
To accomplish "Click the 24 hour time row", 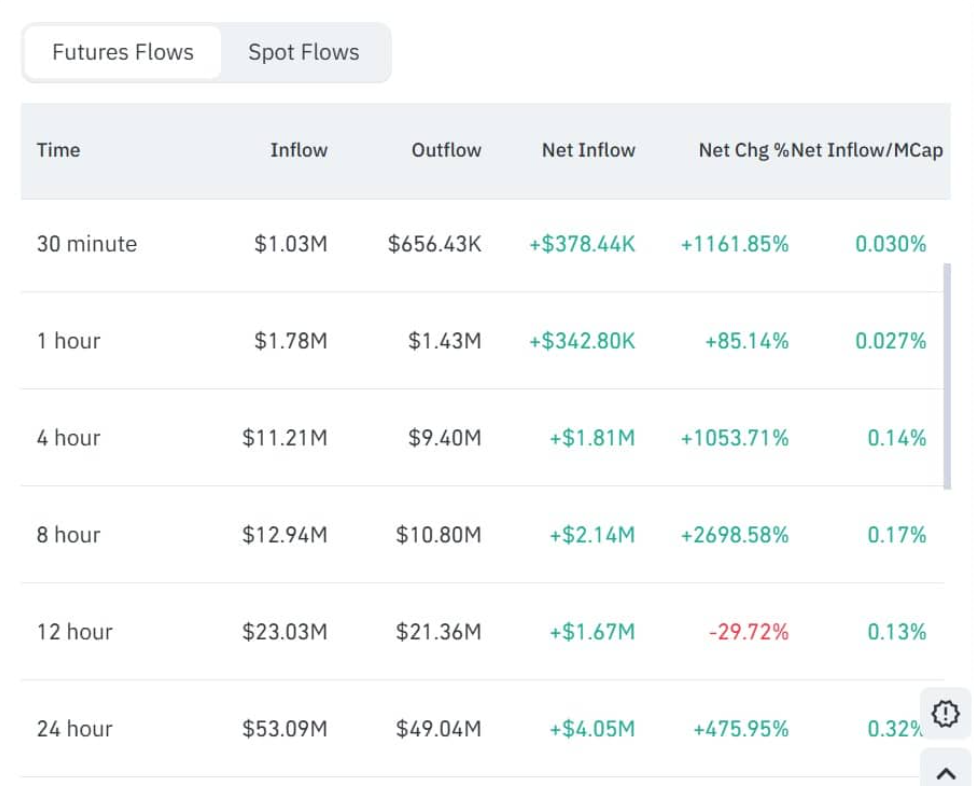I will [x=75, y=729].
